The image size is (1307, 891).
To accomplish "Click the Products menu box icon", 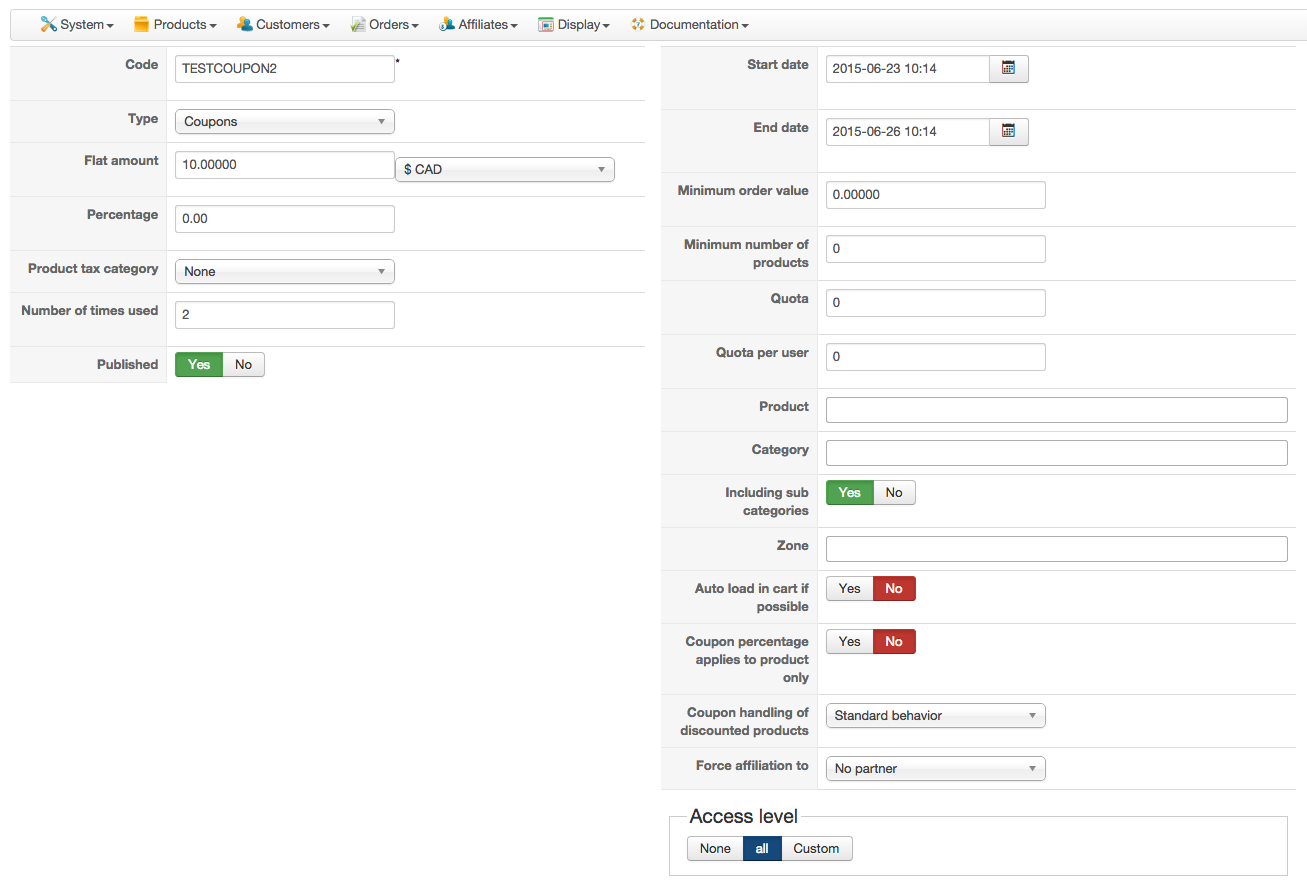I will [x=142, y=24].
